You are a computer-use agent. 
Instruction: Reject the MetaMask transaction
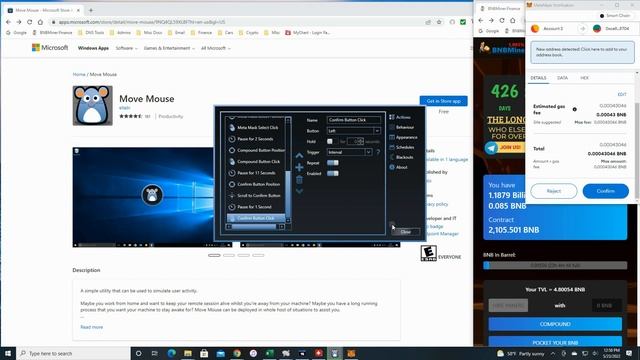[x=553, y=191]
